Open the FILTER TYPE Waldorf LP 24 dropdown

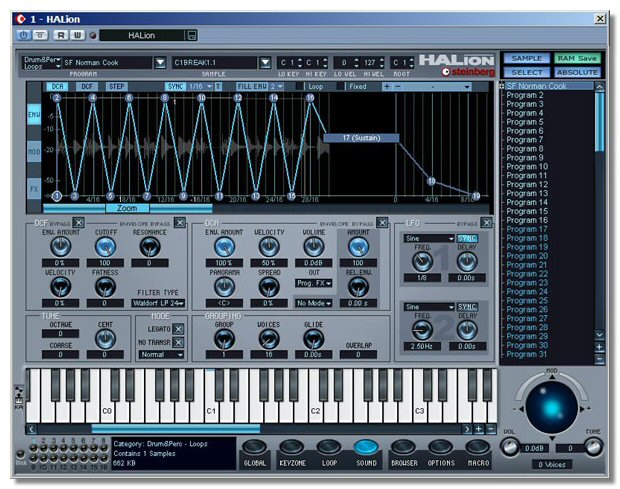click(x=158, y=303)
